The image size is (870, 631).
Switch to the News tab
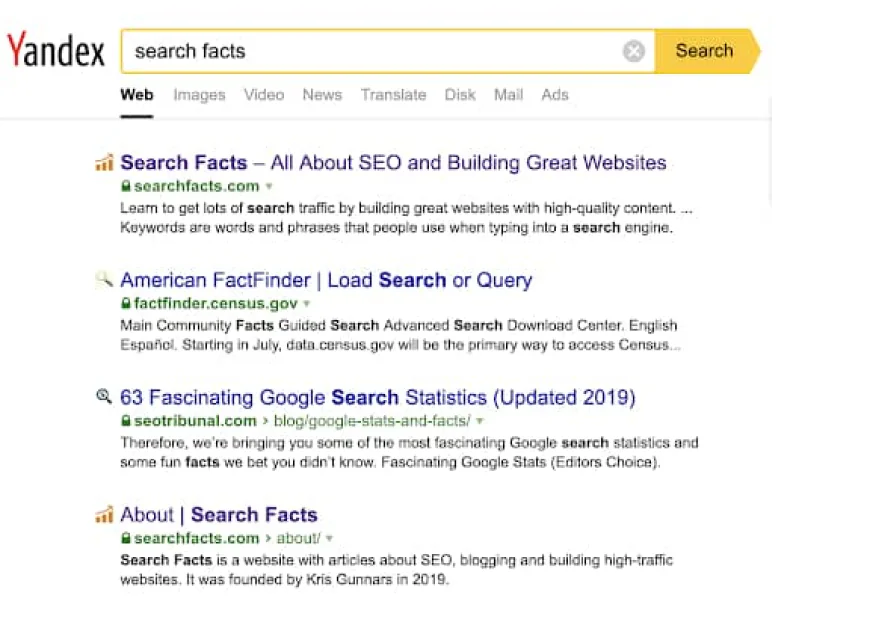coord(322,95)
